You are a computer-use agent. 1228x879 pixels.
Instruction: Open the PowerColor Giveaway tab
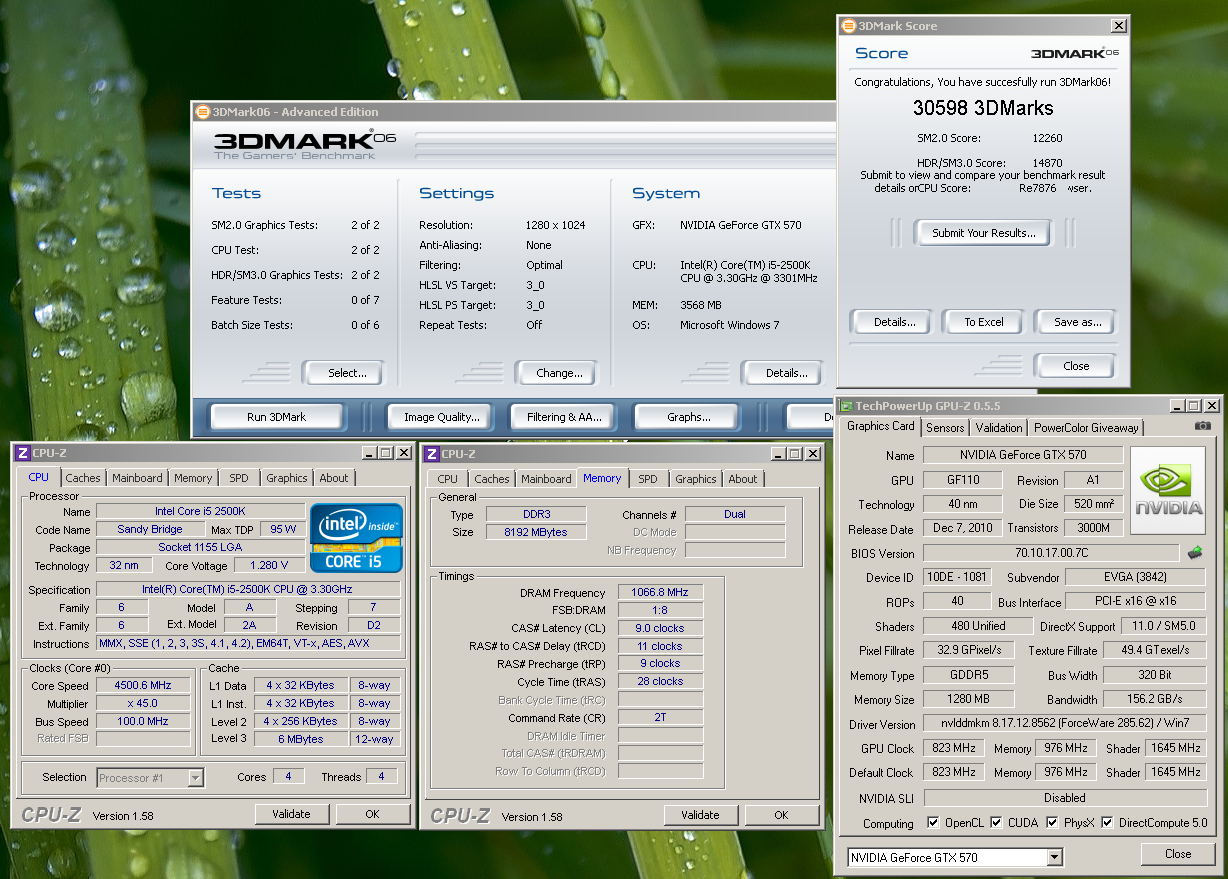coord(1086,428)
